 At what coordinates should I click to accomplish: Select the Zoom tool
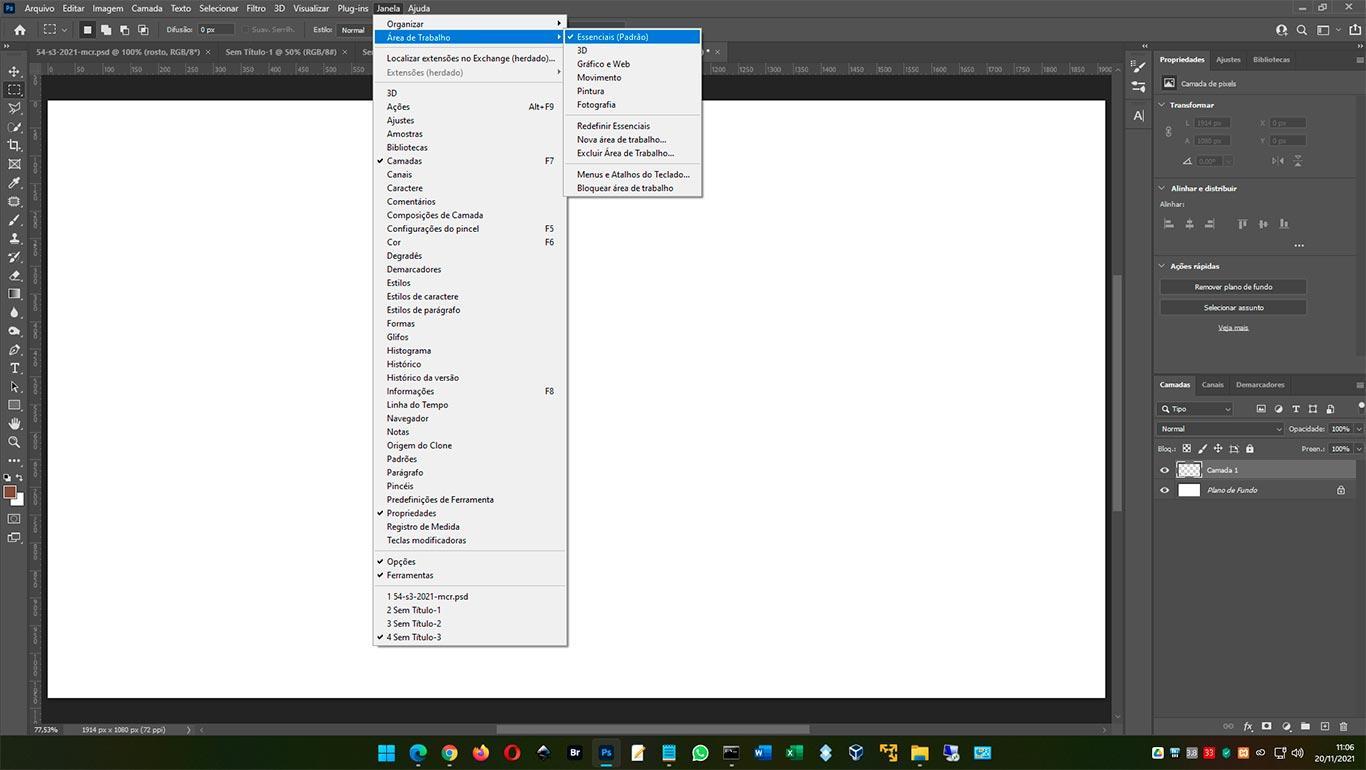[14, 442]
